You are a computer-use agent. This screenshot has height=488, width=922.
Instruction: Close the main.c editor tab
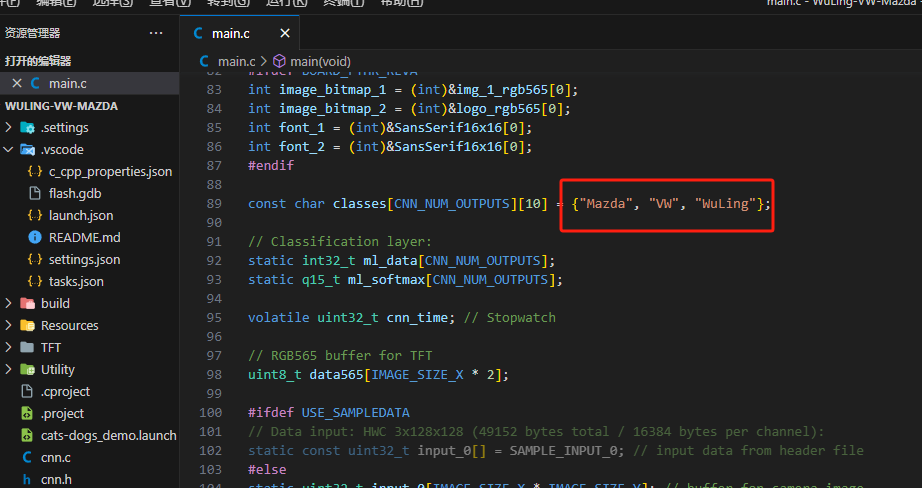coord(285,34)
